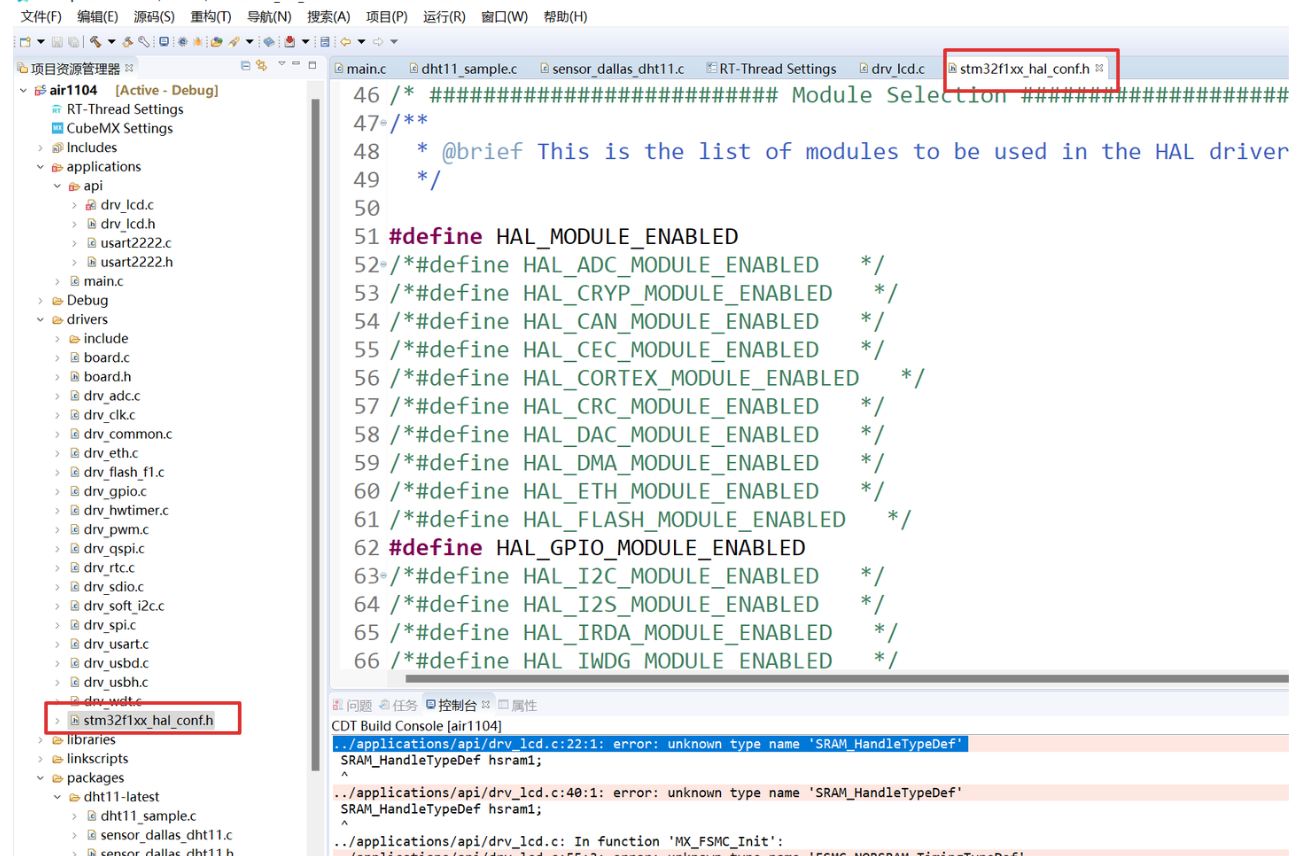Screen dimensions: 1307x856
Task: Collapse the drivers folder
Action: (41, 320)
